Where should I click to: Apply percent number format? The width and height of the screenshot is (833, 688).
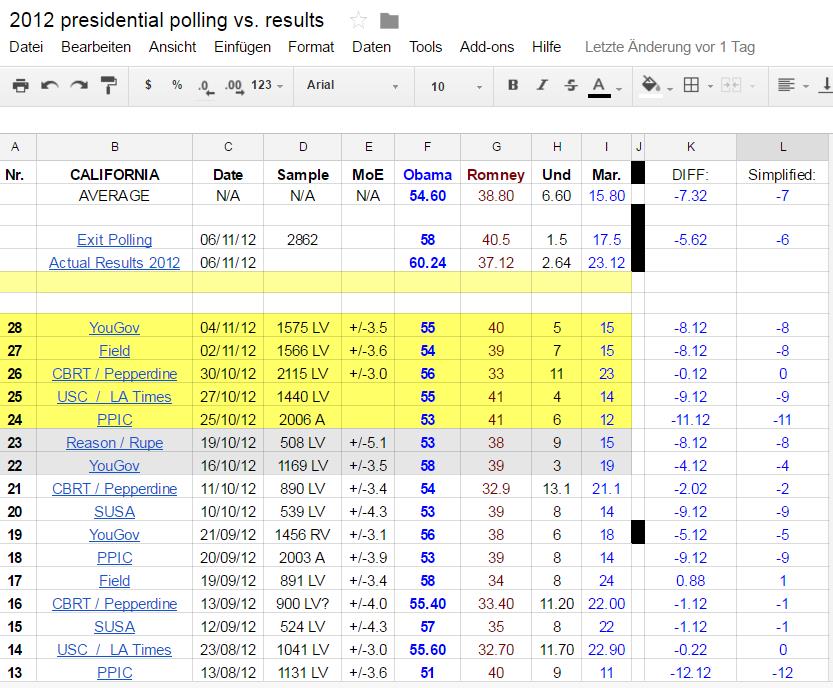coord(177,85)
